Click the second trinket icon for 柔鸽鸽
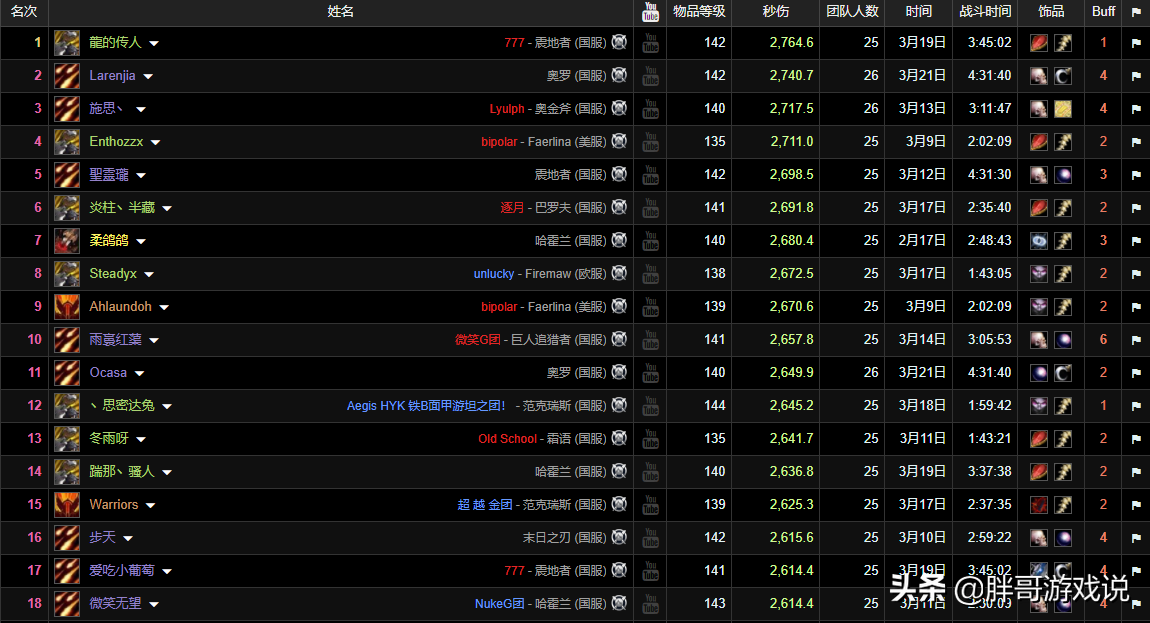 pos(1063,241)
